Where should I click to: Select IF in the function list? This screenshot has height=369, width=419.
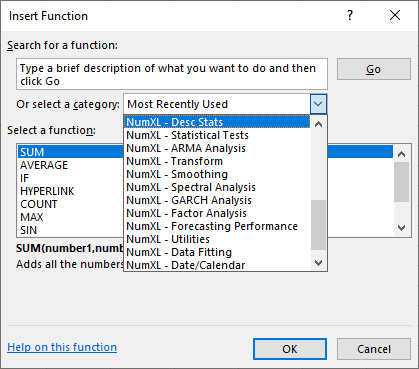tap(71, 178)
